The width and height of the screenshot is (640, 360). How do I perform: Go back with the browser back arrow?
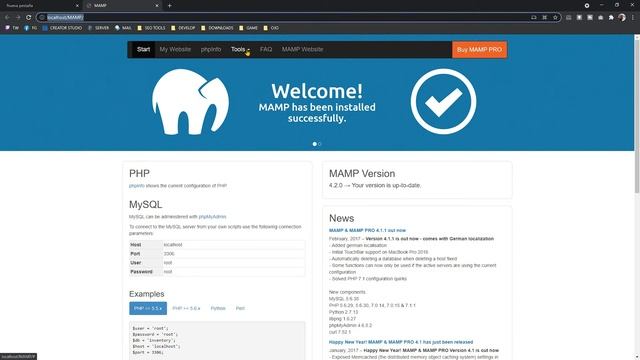(x=7, y=18)
